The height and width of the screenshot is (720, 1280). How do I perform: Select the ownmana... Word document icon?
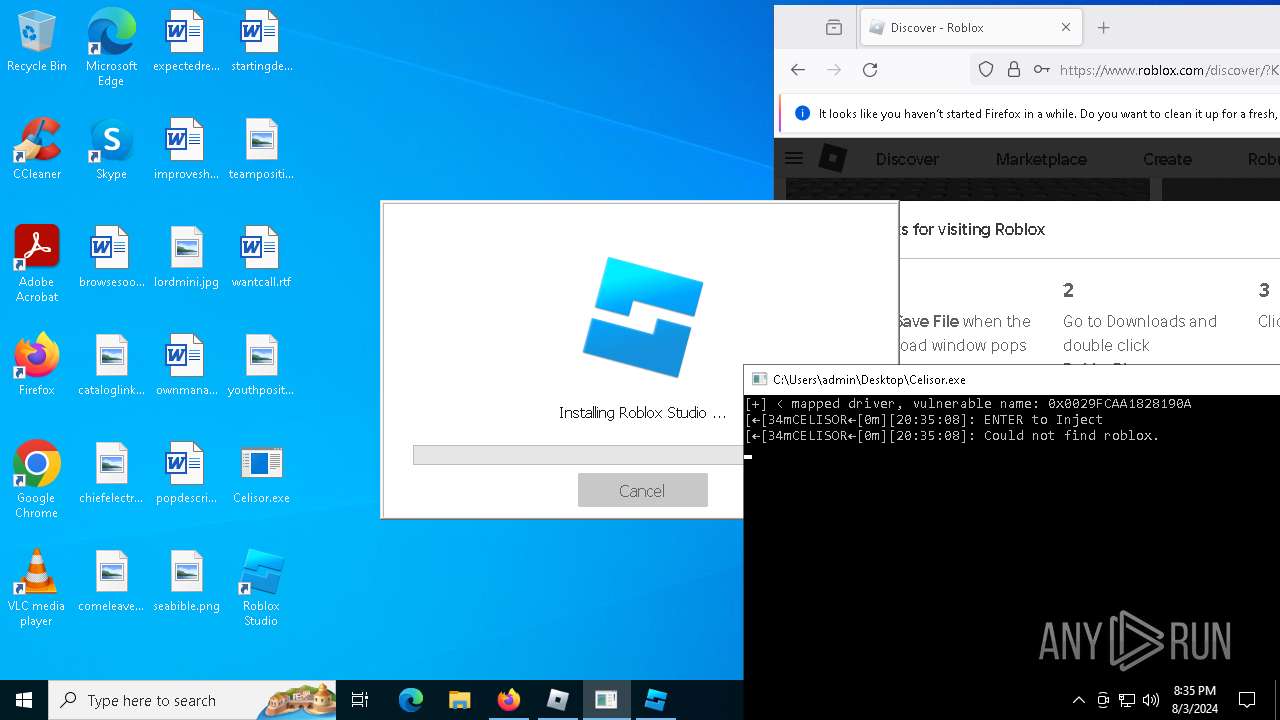[x=186, y=365]
